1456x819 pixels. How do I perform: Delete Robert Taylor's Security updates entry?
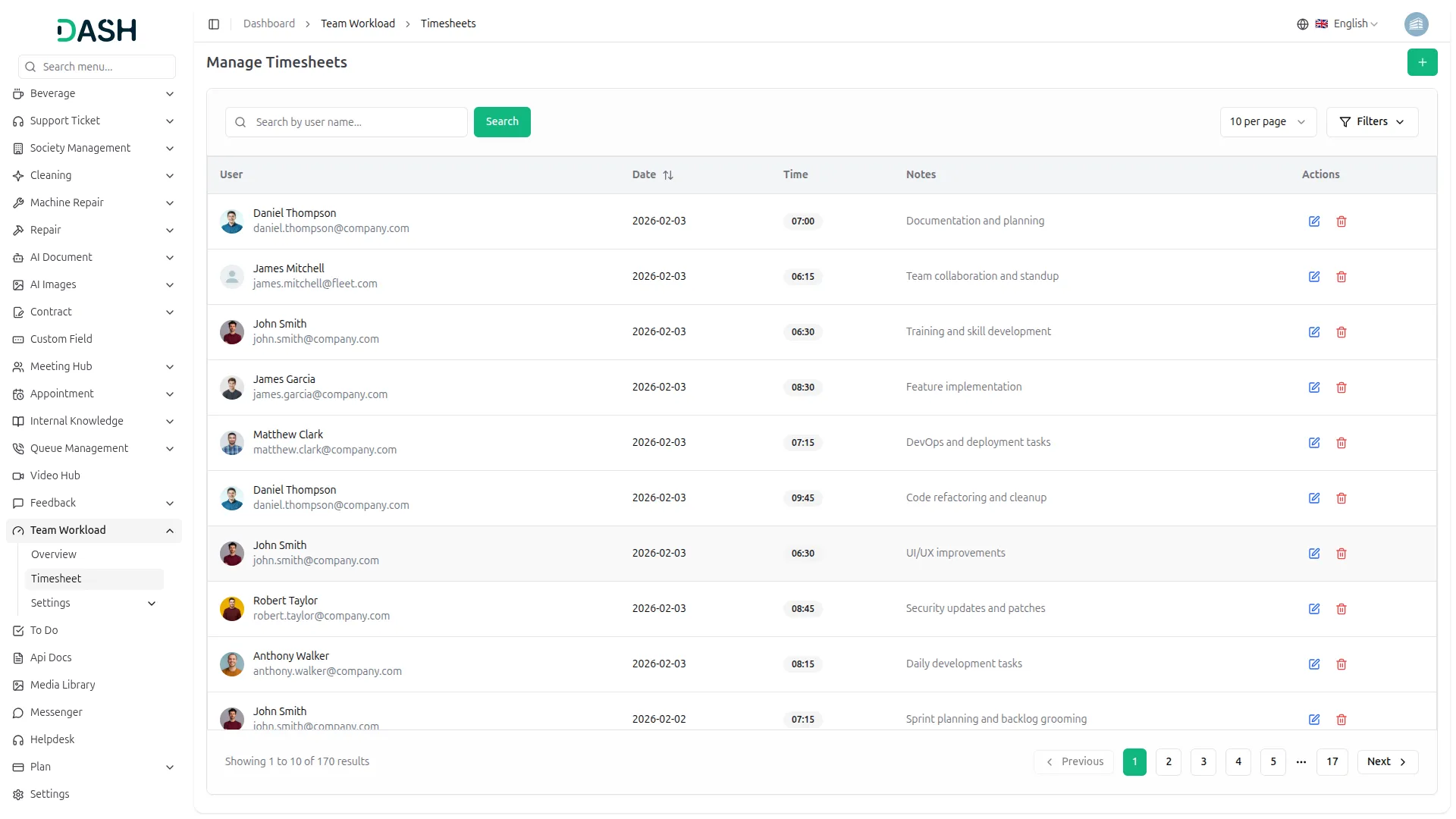click(x=1341, y=609)
